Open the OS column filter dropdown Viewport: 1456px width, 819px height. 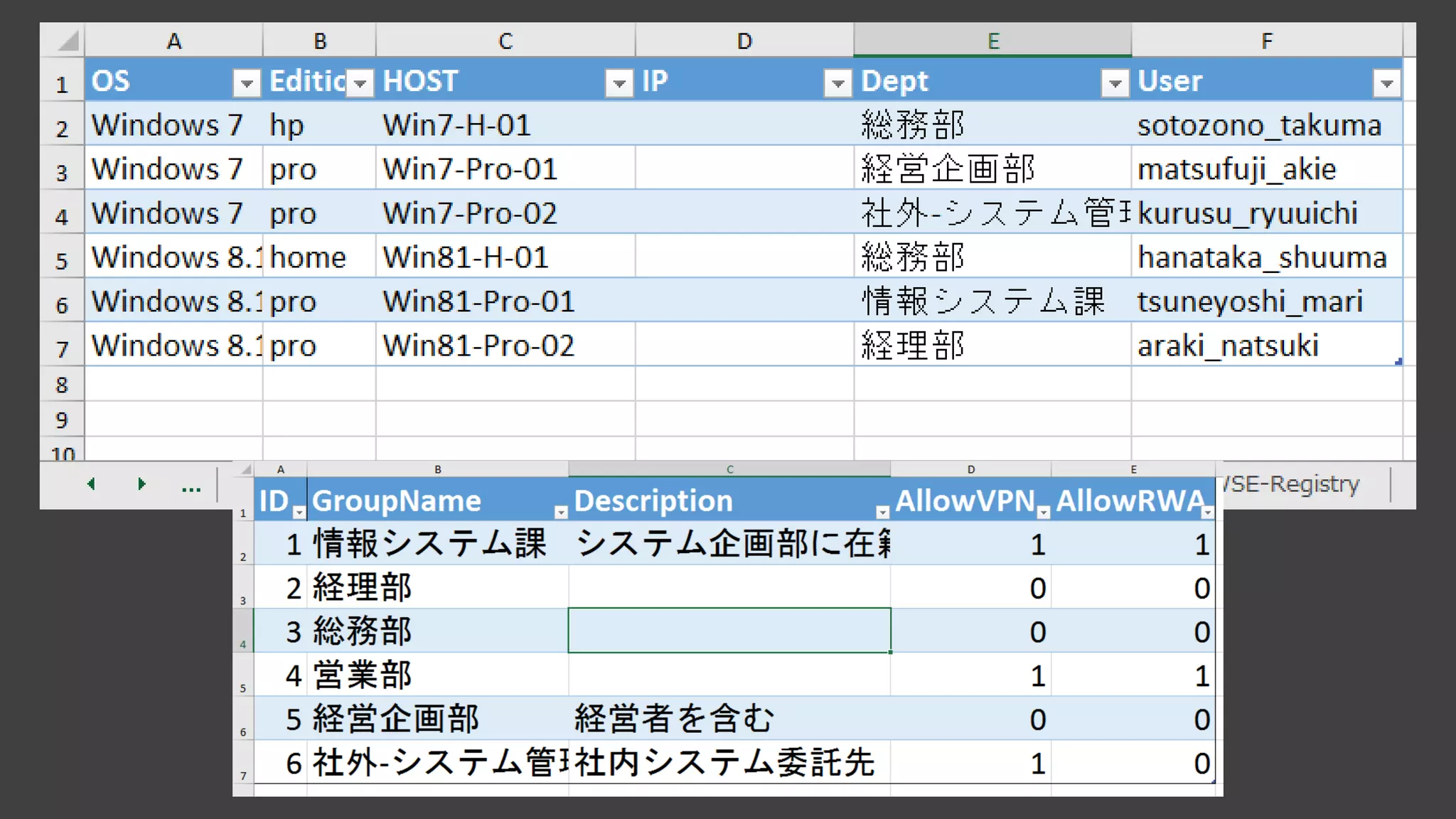coord(246,84)
